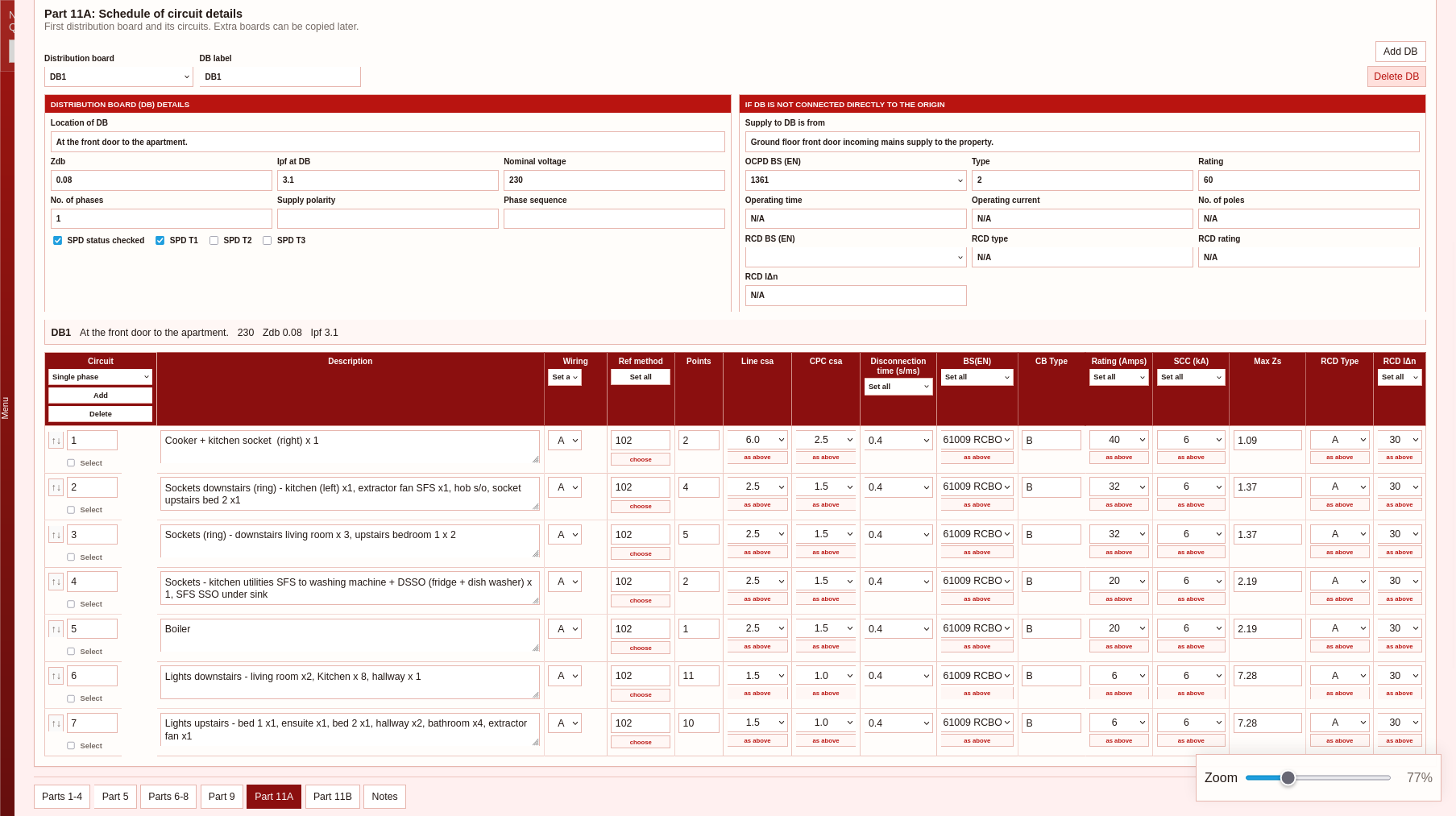
Task: Click the reorder arrows for circuit 2
Action: click(x=56, y=487)
